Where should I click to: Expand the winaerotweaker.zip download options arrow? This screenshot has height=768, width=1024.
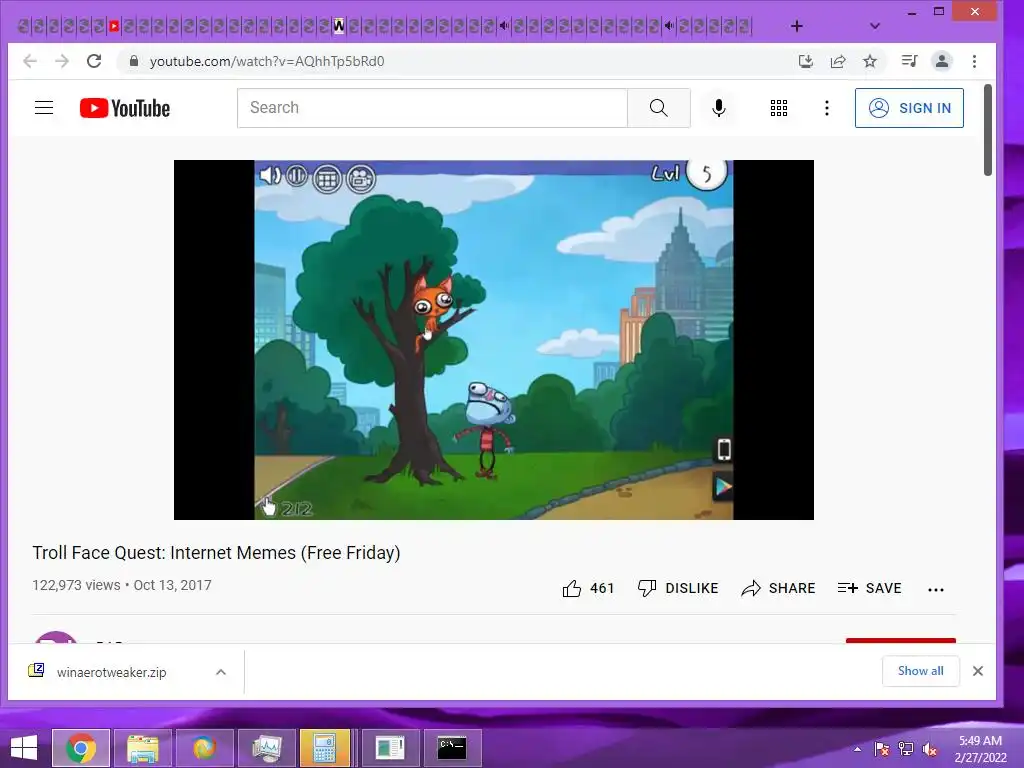point(221,672)
